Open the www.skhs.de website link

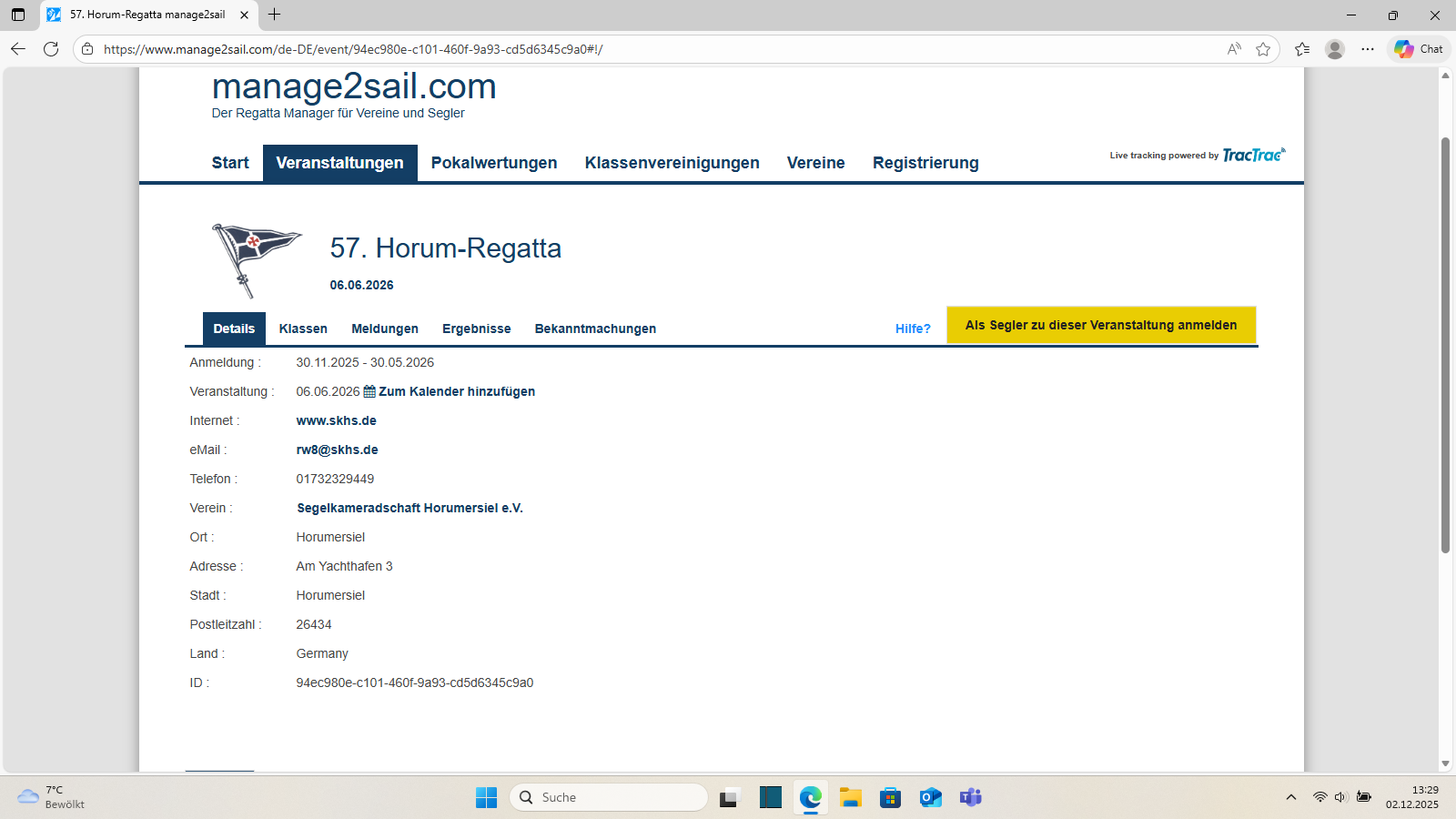click(337, 420)
